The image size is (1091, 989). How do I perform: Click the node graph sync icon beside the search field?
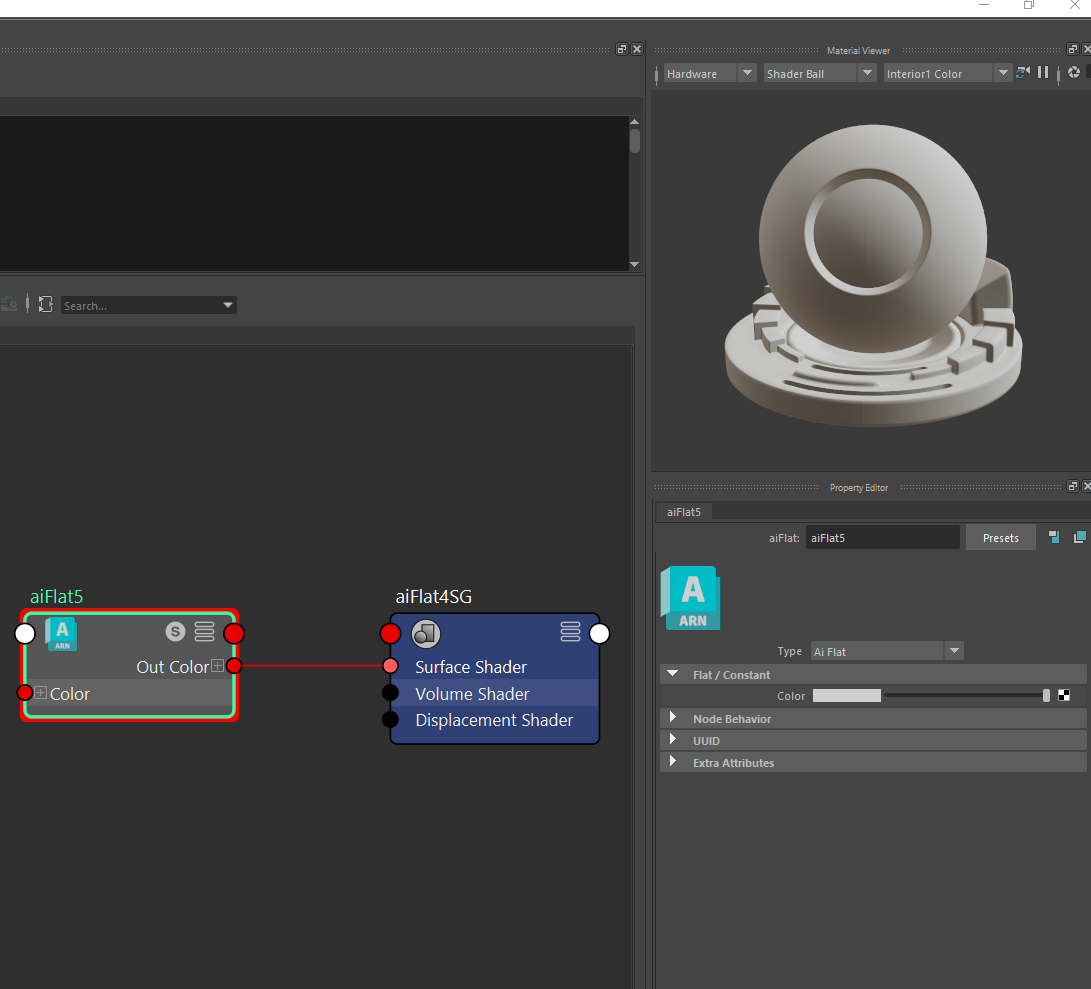46,304
